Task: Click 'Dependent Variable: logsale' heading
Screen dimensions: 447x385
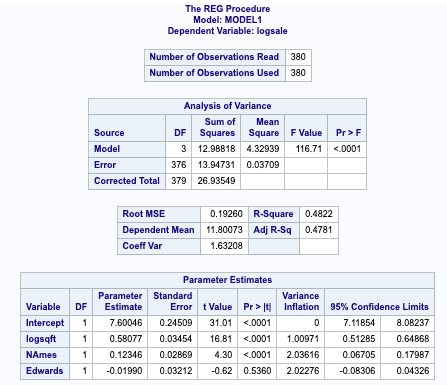Action: coord(227,31)
